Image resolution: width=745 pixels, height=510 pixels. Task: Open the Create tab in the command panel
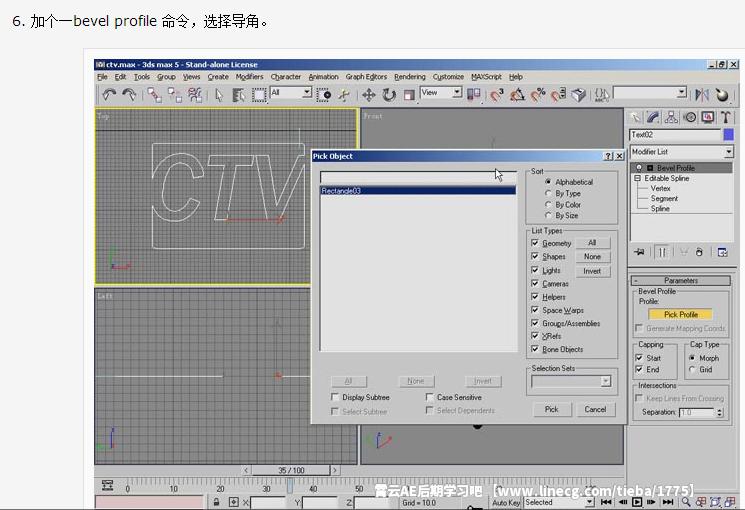click(635, 117)
